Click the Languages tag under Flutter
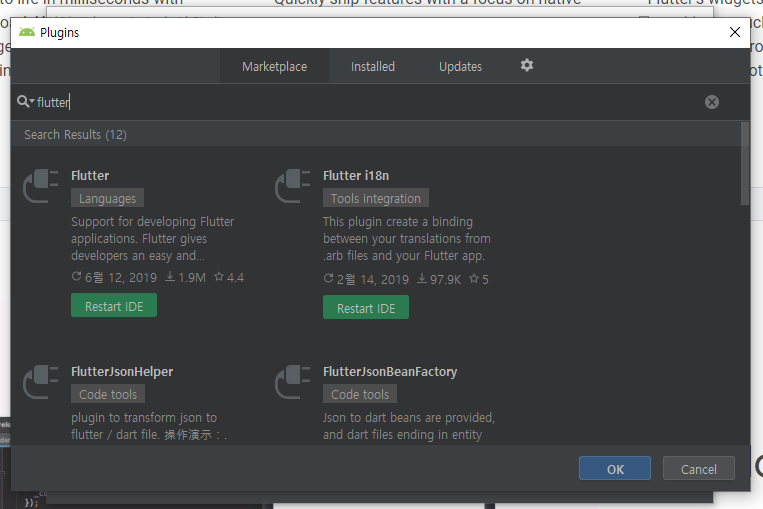This screenshot has width=763, height=509. (108, 198)
